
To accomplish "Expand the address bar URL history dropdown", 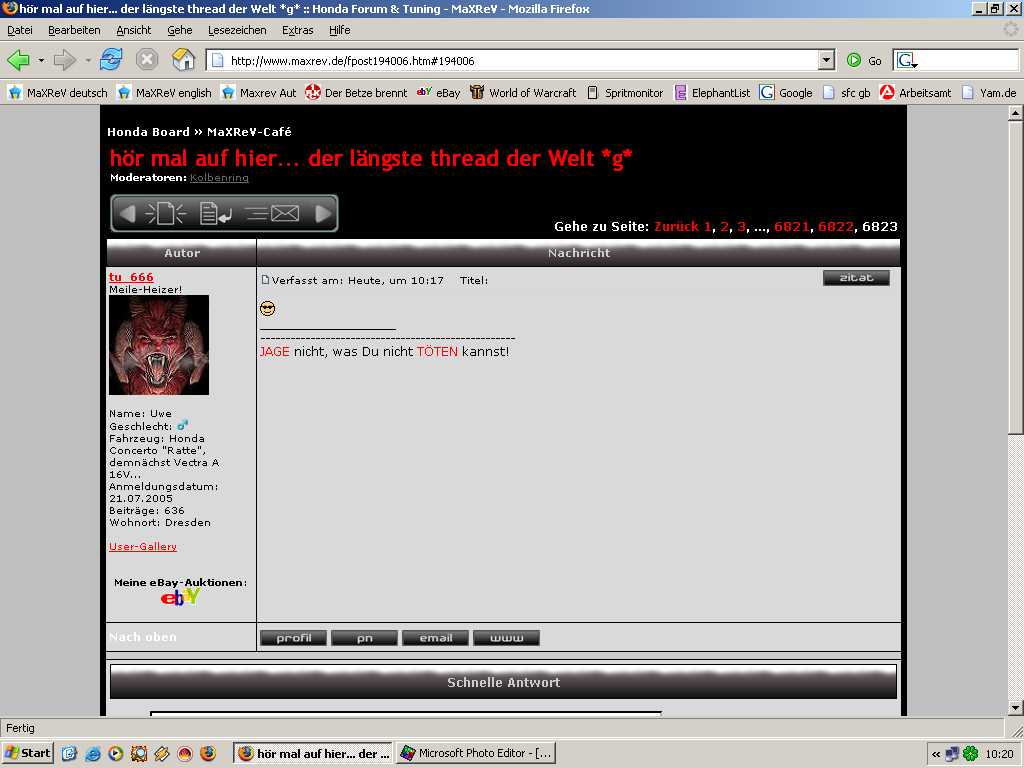I will tap(826, 60).
